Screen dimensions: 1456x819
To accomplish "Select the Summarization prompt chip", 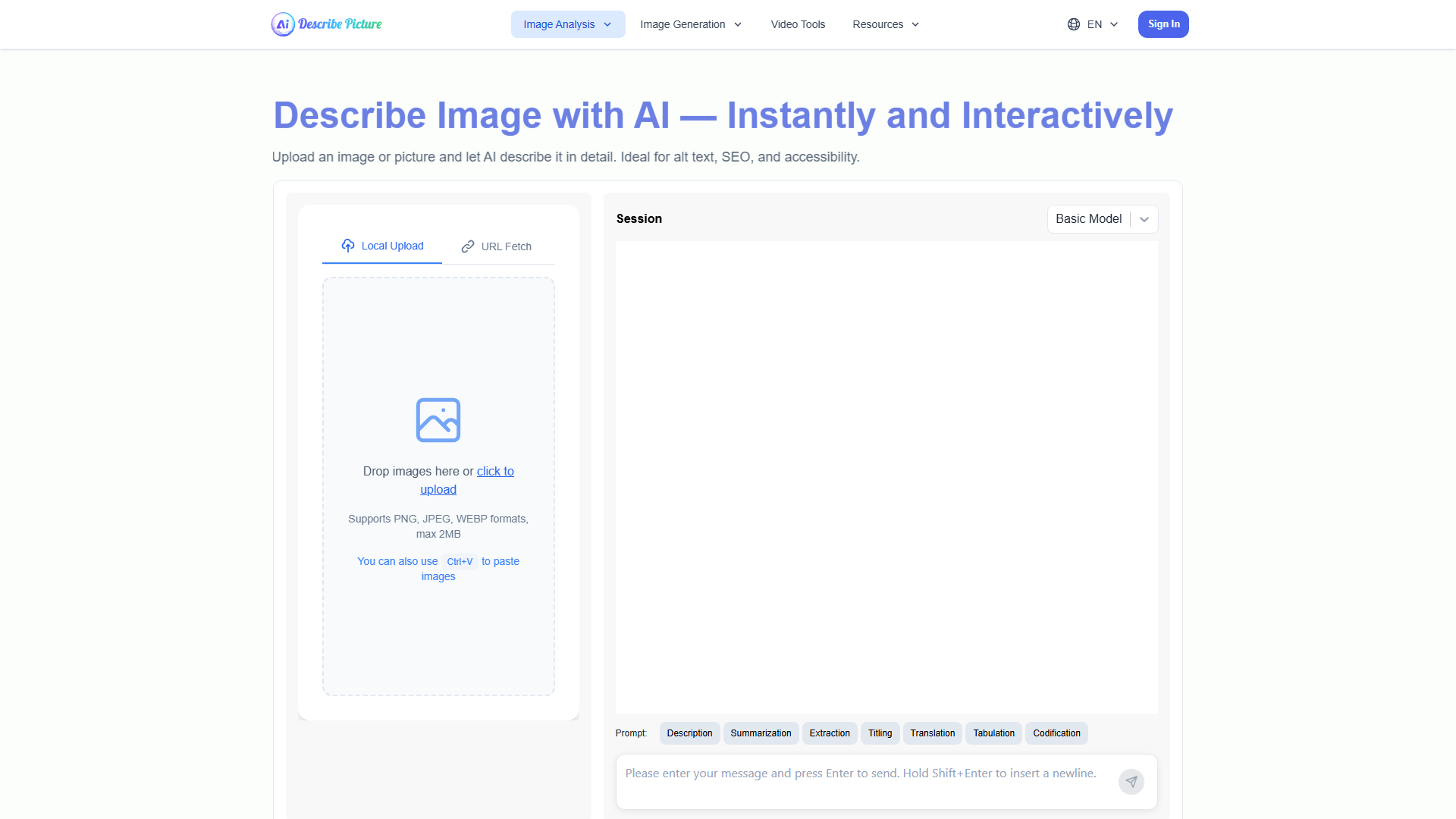I will click(761, 733).
